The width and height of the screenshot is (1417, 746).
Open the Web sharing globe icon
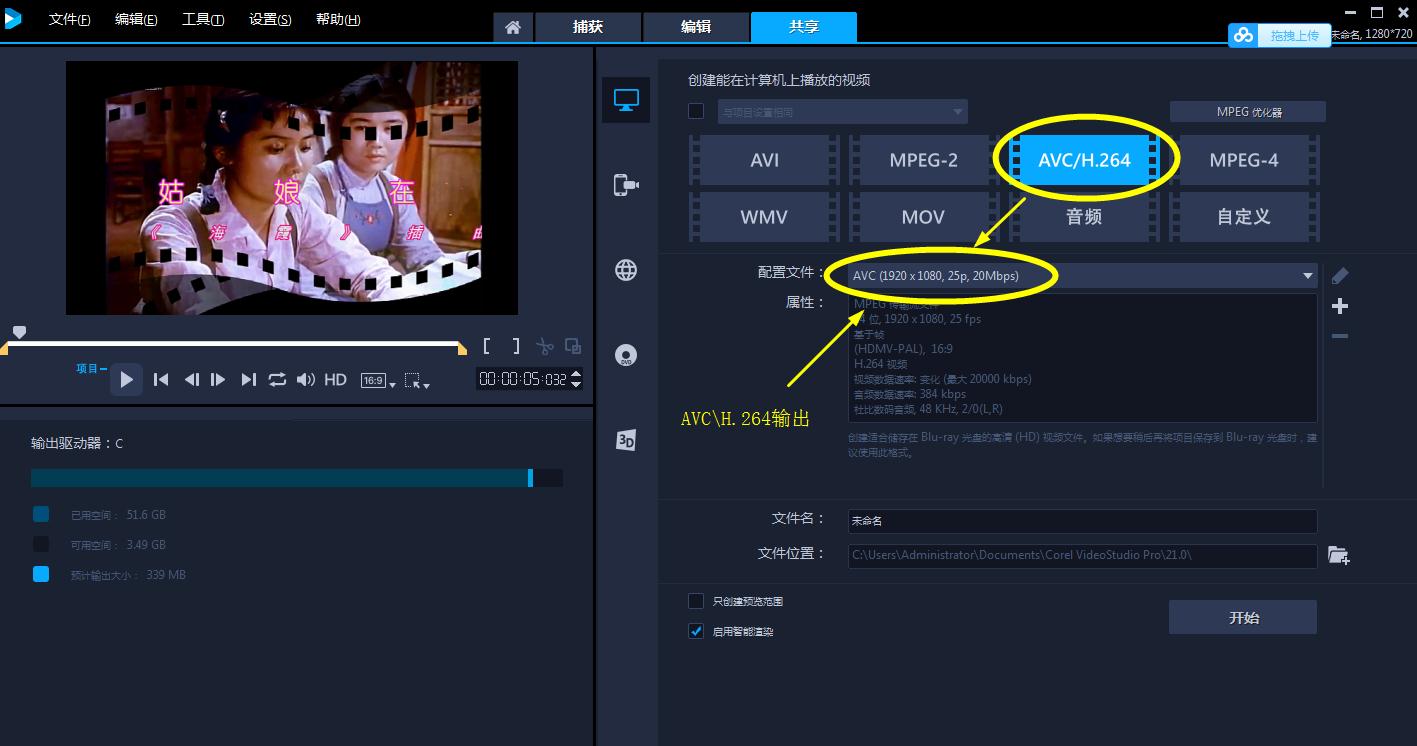[x=626, y=270]
